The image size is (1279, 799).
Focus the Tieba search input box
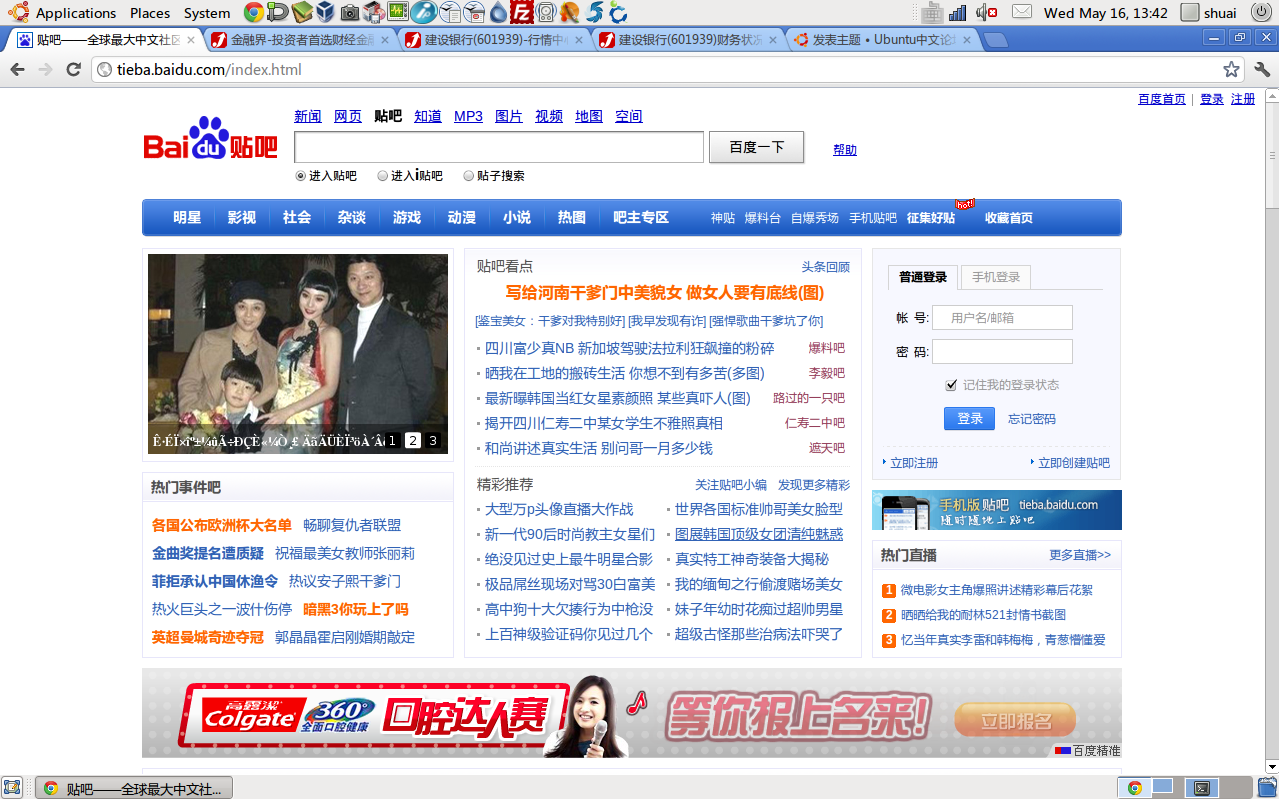coord(499,147)
